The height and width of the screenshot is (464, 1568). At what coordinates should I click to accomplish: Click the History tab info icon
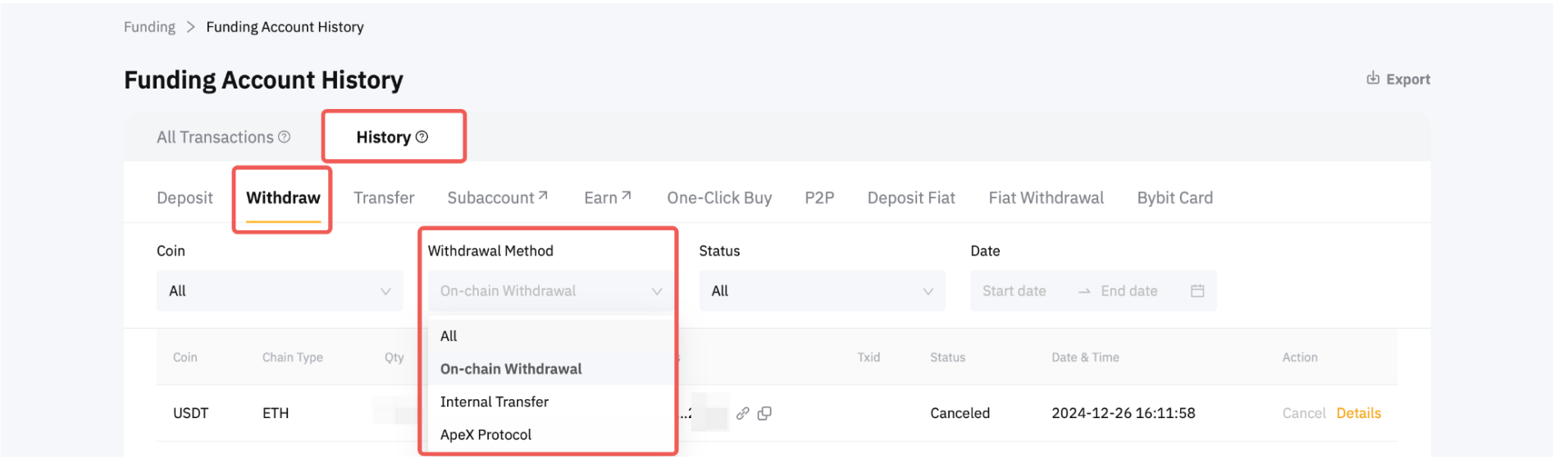click(422, 137)
